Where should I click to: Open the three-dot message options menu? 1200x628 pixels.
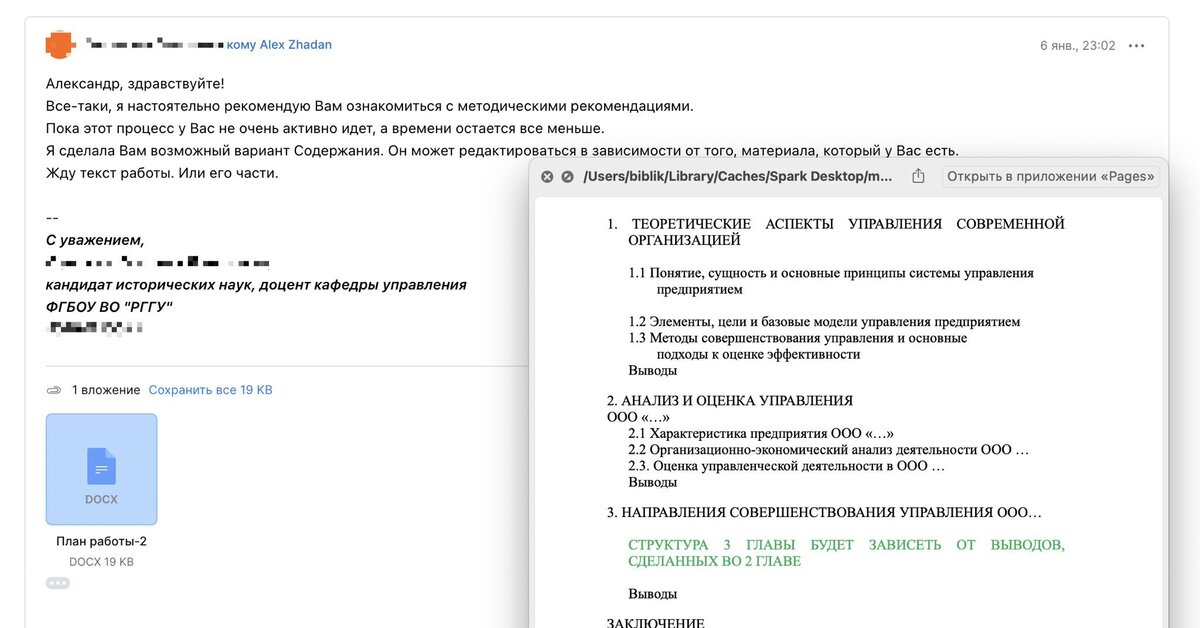click(x=1137, y=45)
